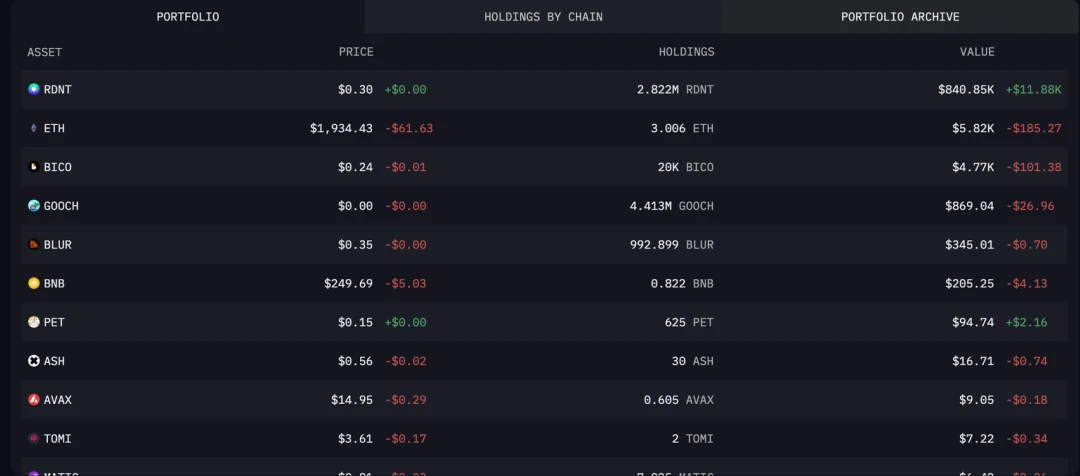
Task: Open the Holdings By Chain tab
Action: [x=543, y=17]
